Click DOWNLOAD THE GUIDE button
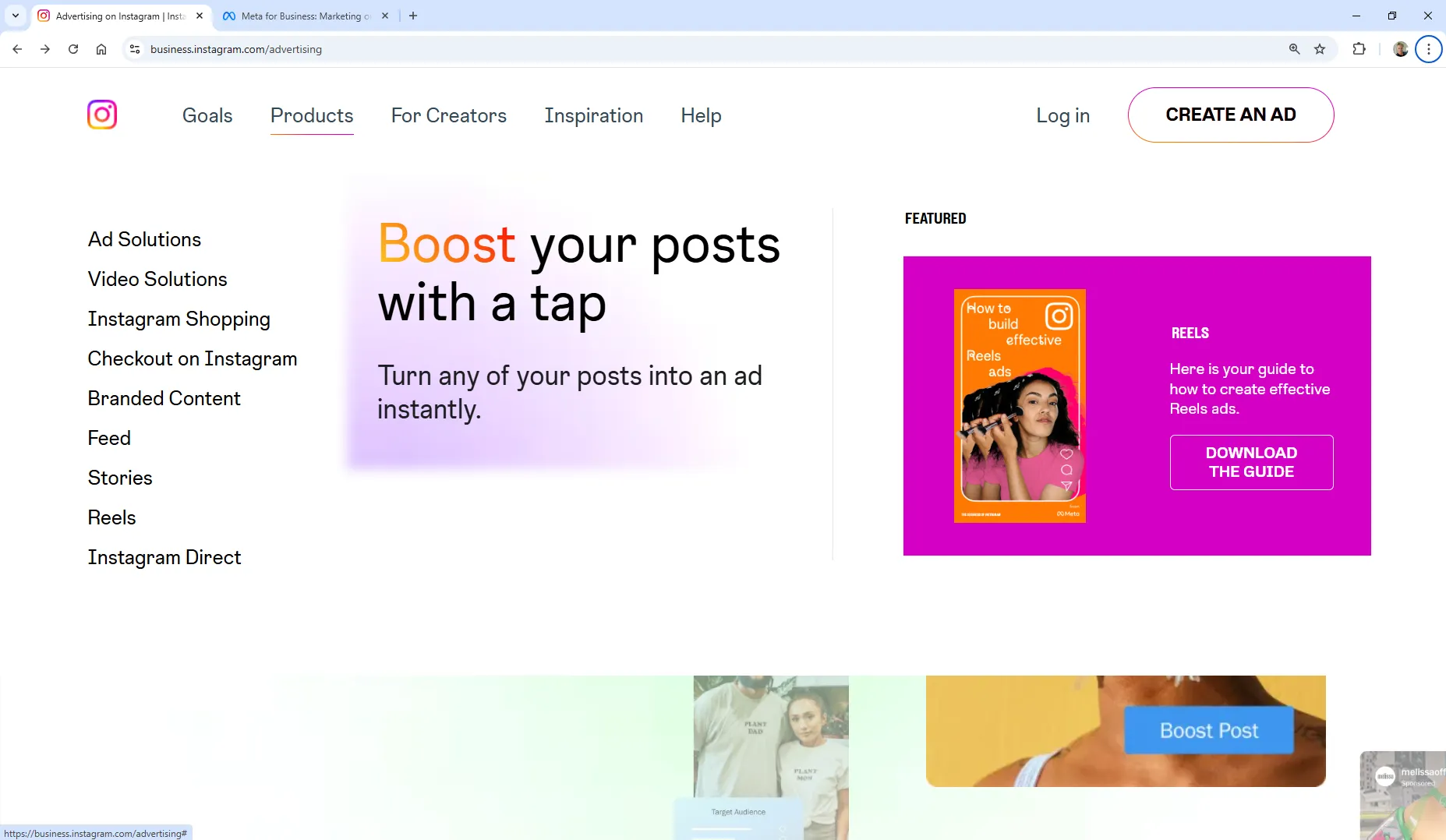1446x840 pixels. [x=1251, y=462]
